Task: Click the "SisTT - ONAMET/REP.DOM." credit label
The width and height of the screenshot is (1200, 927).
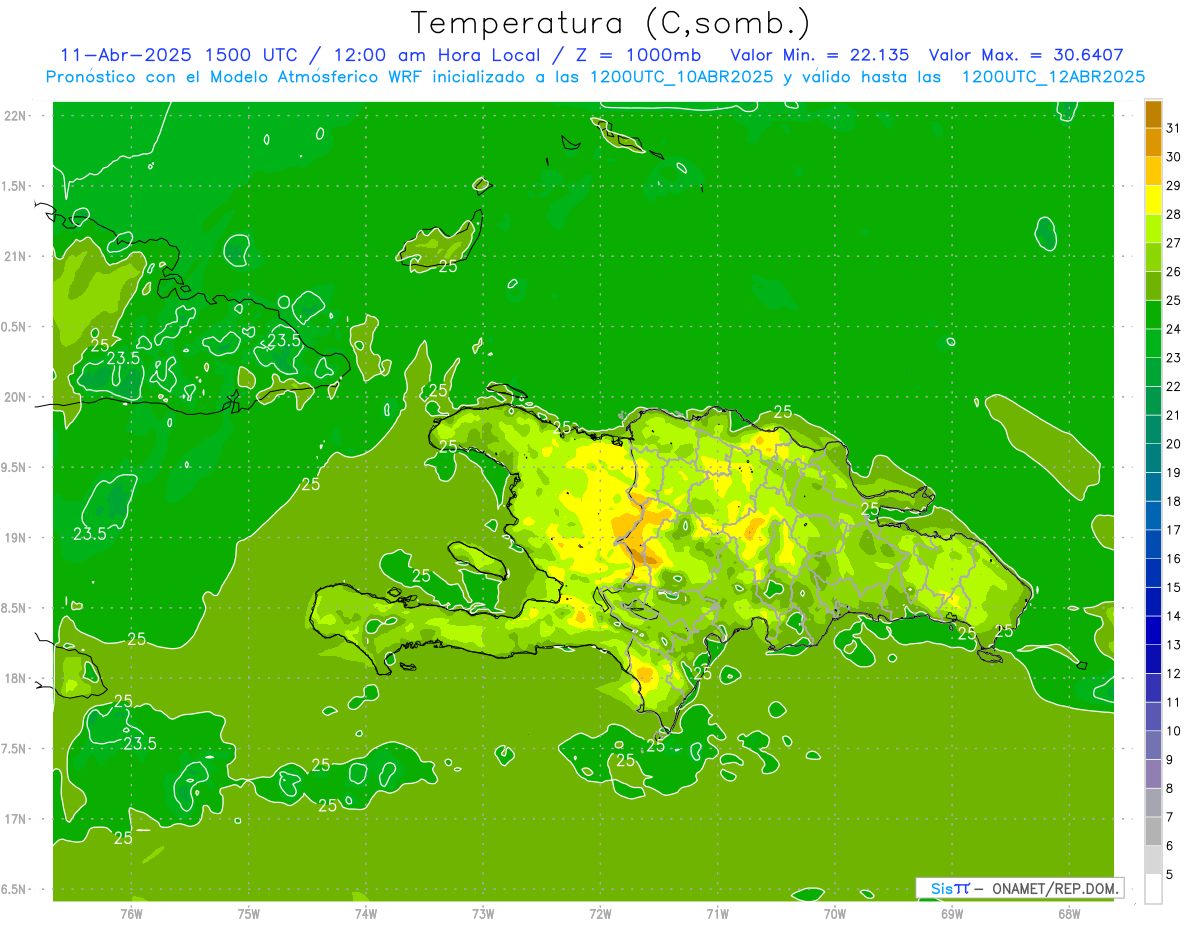Action: (1020, 888)
